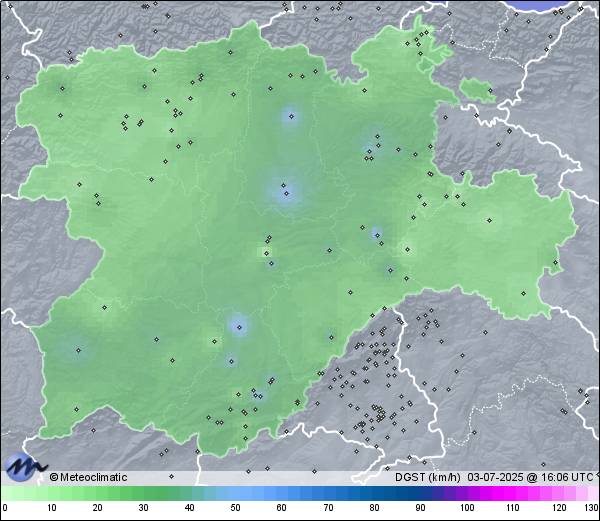Click the station marker in the small detached green enclave
Screen dimensions: 600x521
(x=490, y=91)
